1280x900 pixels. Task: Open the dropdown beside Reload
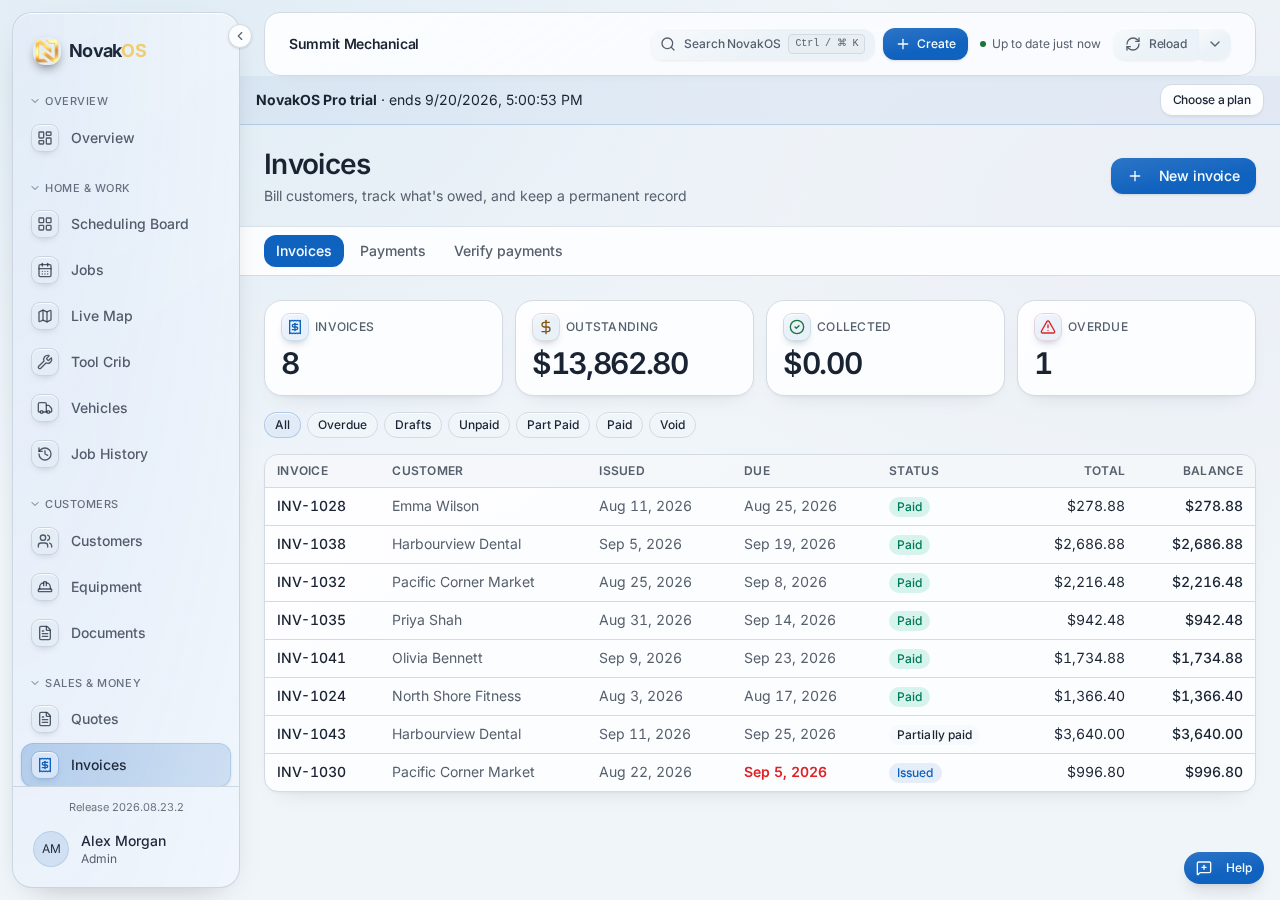(x=1215, y=44)
